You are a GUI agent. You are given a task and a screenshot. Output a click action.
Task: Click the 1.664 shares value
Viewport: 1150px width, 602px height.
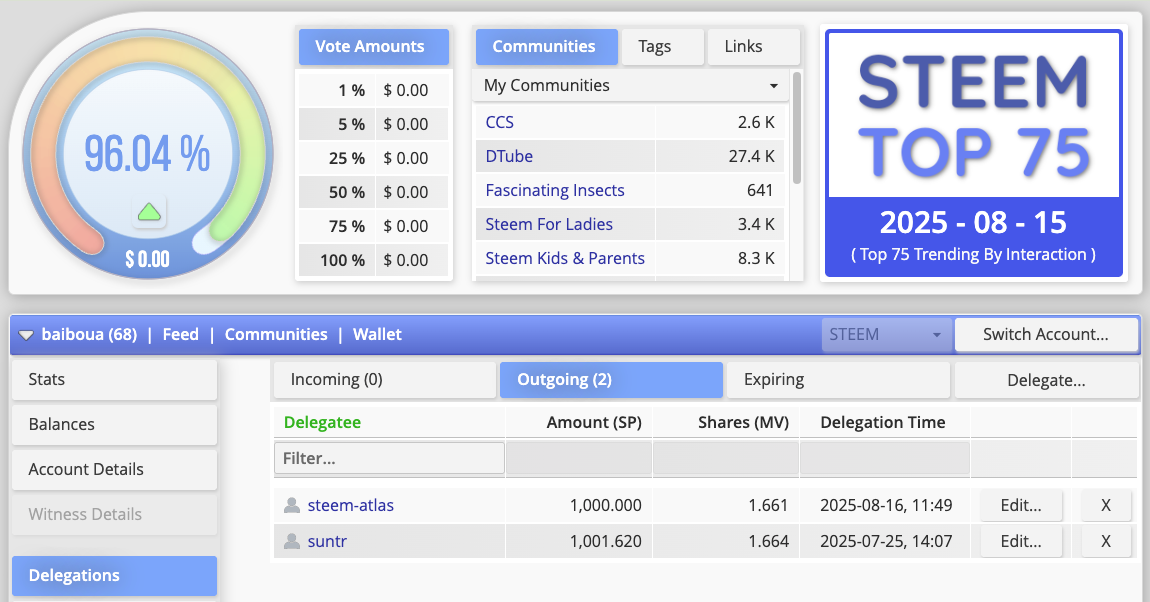coord(768,541)
